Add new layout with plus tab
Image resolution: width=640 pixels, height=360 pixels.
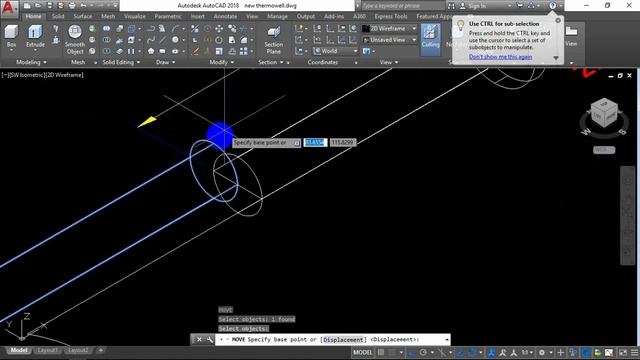coord(100,350)
